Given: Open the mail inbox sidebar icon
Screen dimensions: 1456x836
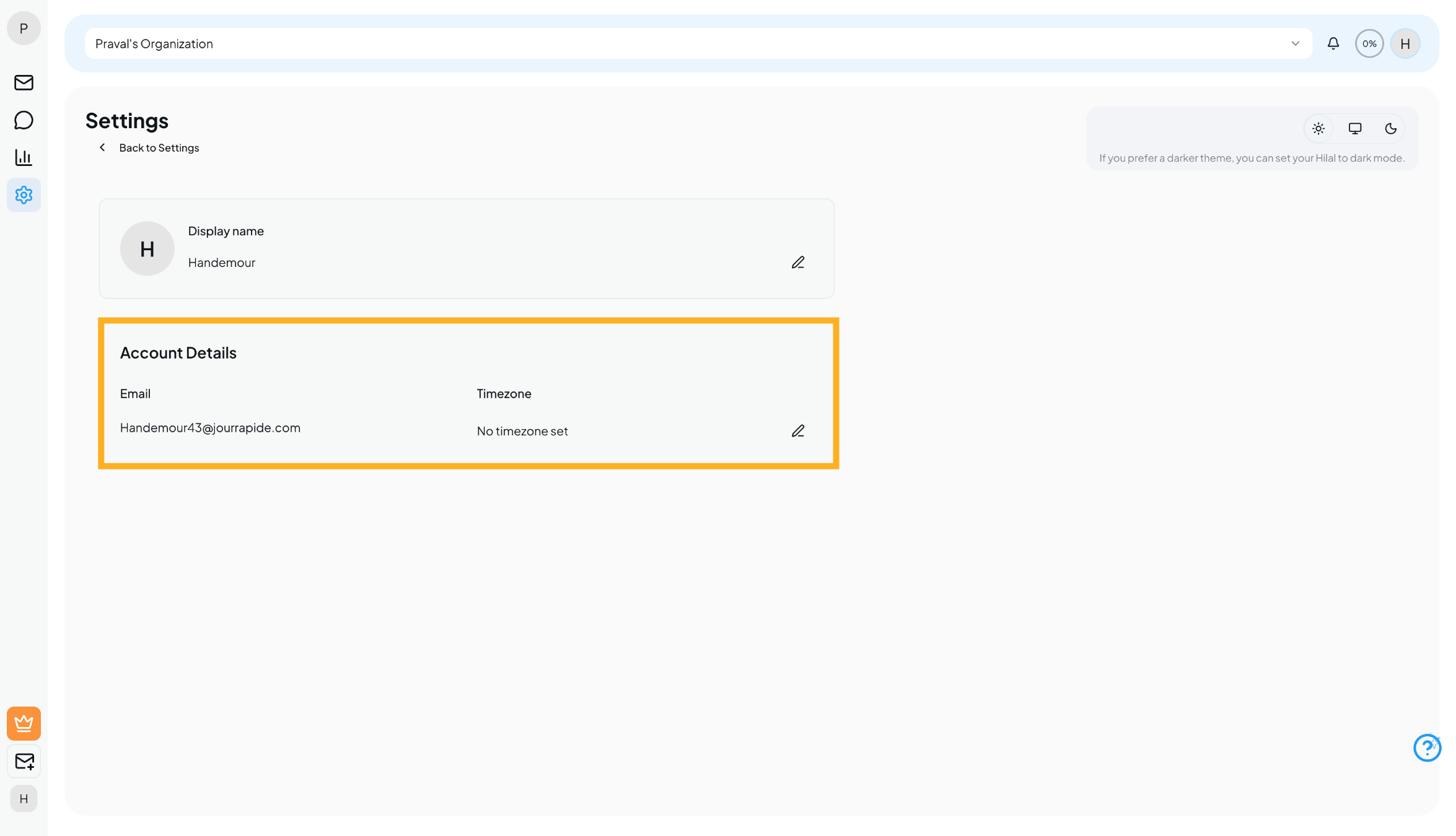Looking at the screenshot, I should click(24, 82).
